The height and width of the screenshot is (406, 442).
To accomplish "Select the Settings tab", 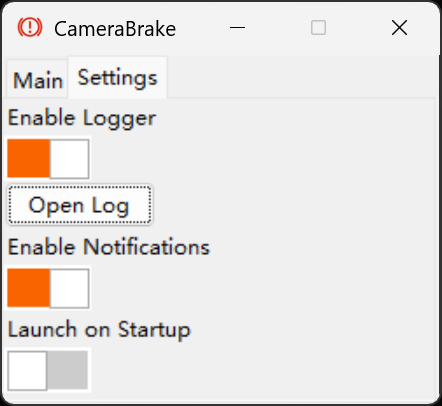I will [117, 78].
